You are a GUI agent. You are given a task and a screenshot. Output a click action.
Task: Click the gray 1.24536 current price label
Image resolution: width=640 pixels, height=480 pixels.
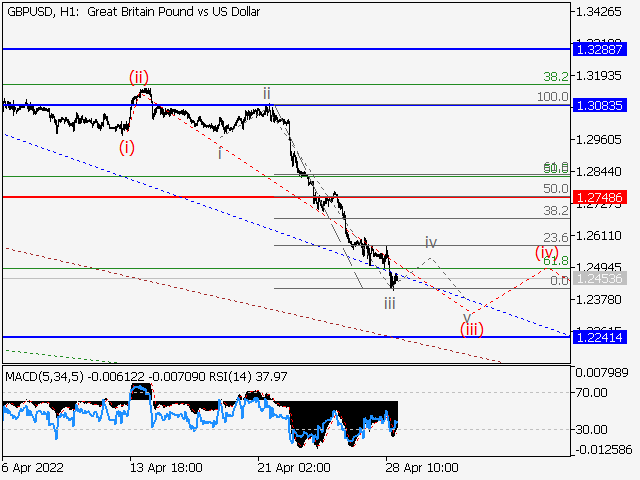[600, 278]
